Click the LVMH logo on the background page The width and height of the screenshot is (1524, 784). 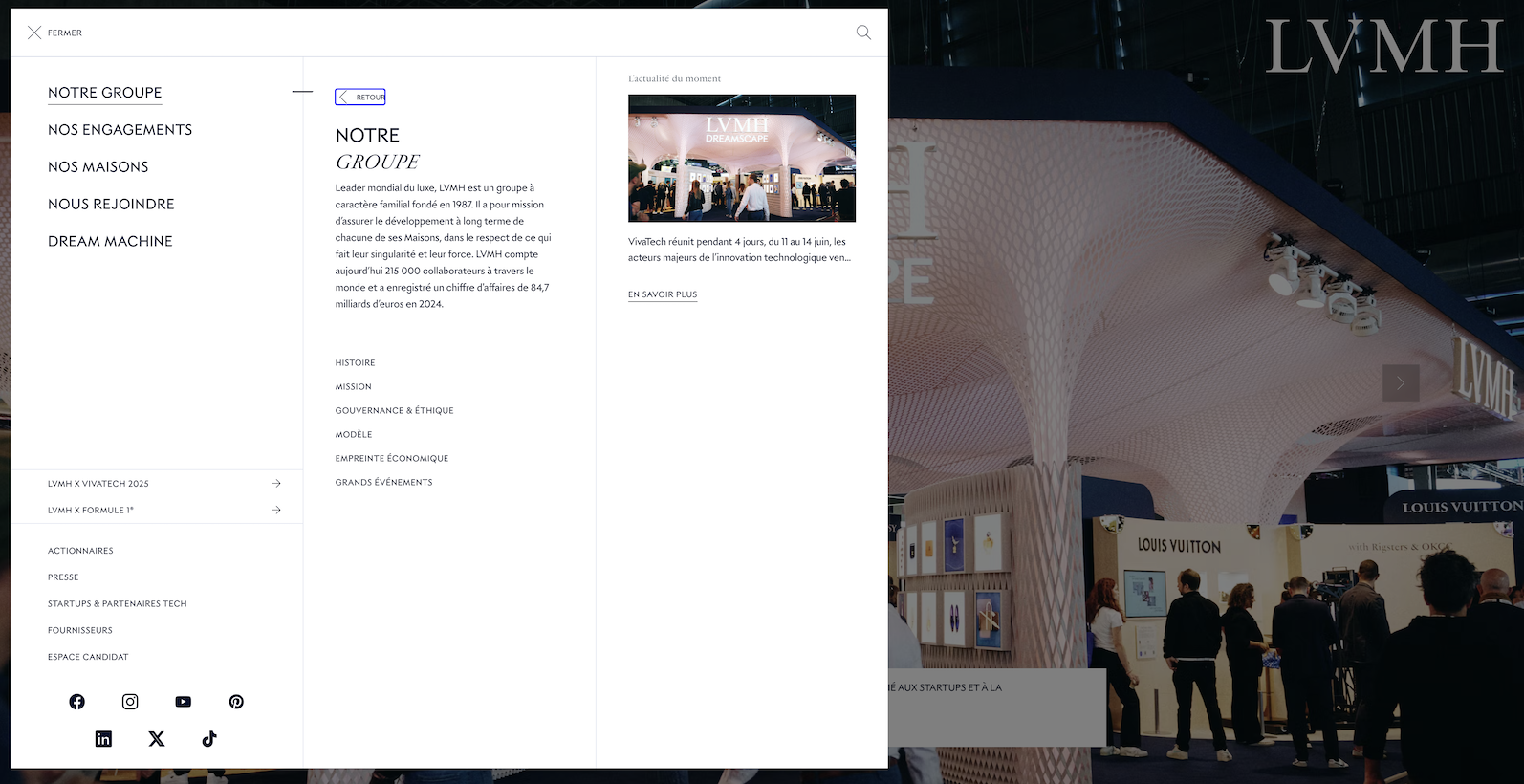(x=1384, y=46)
